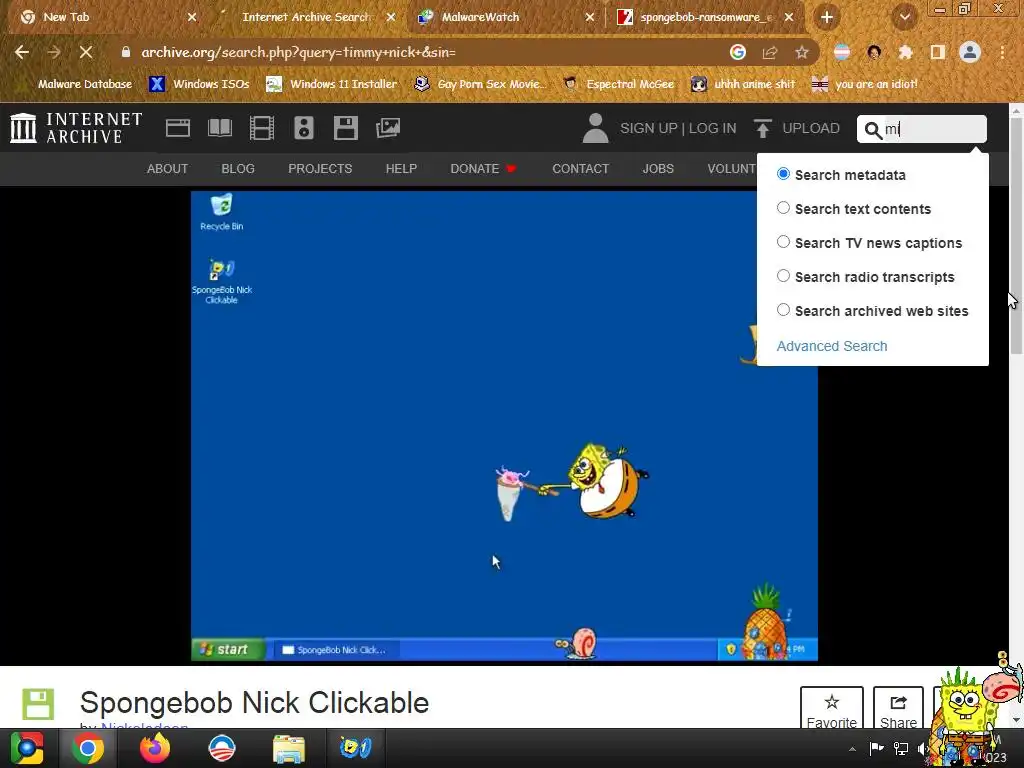Open the Advanced Search link
Image resolution: width=1024 pixels, height=768 pixels.
(x=831, y=346)
